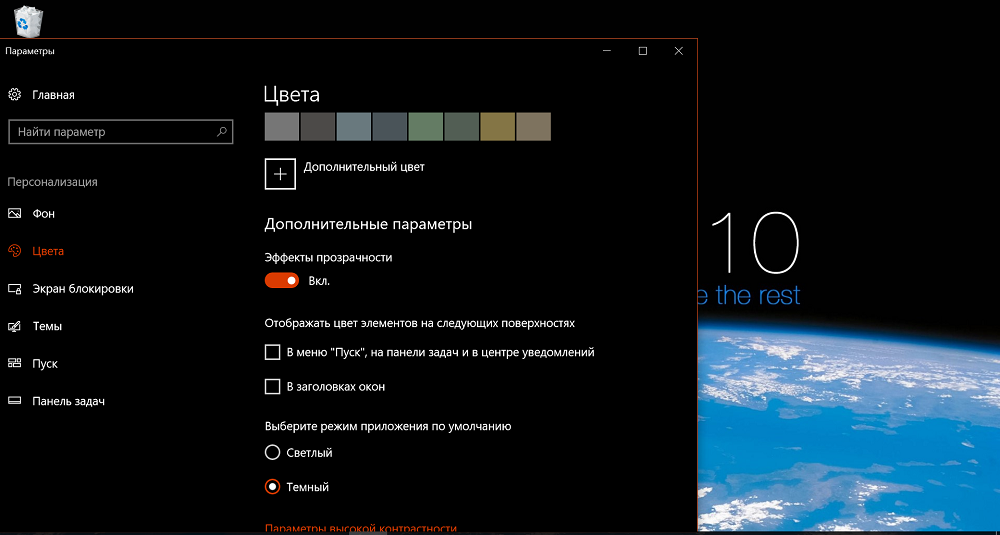The height and width of the screenshot is (535, 1000).
Task: Open the Recycle Bin desktop icon
Action: (x=29, y=20)
